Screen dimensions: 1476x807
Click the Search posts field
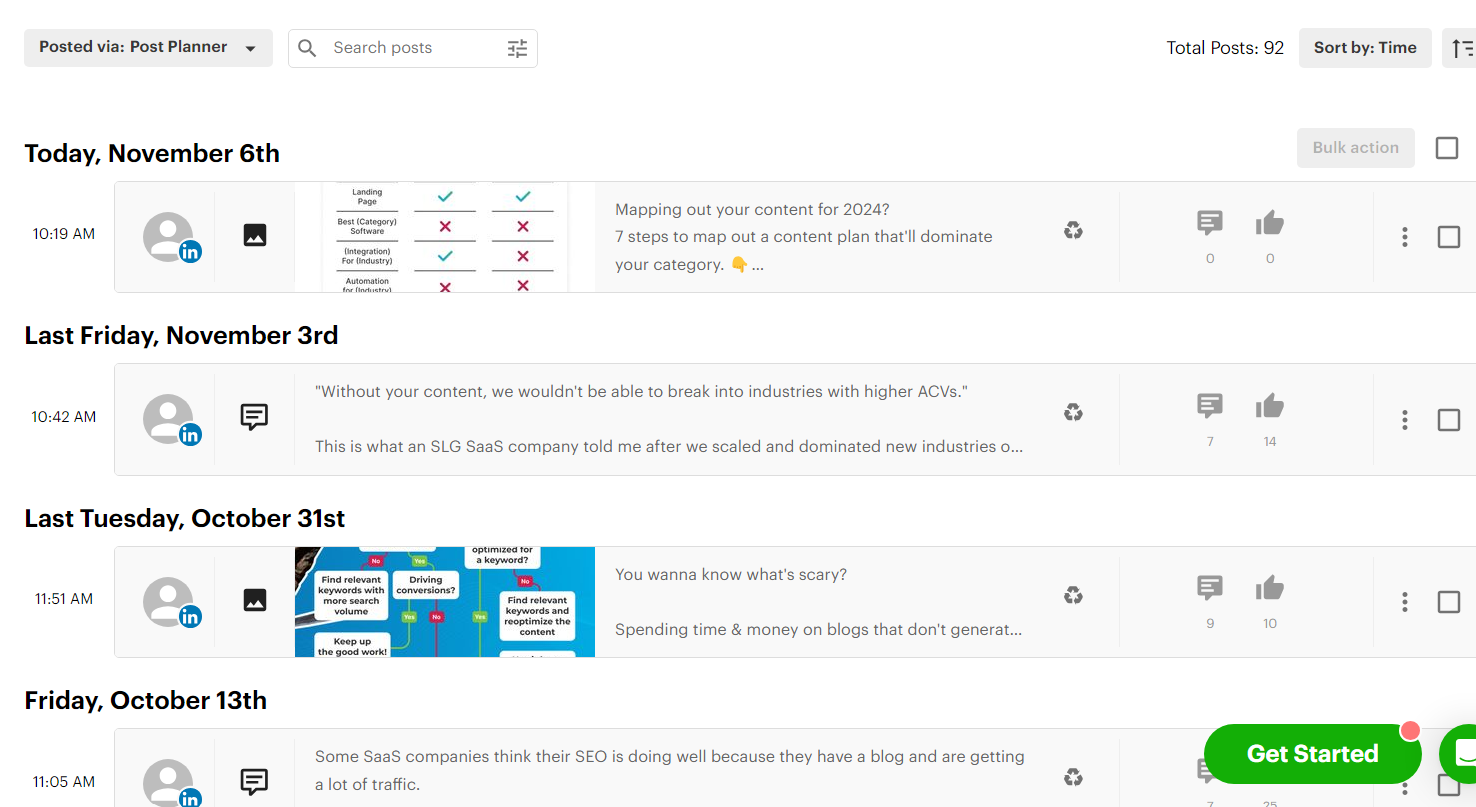(413, 48)
